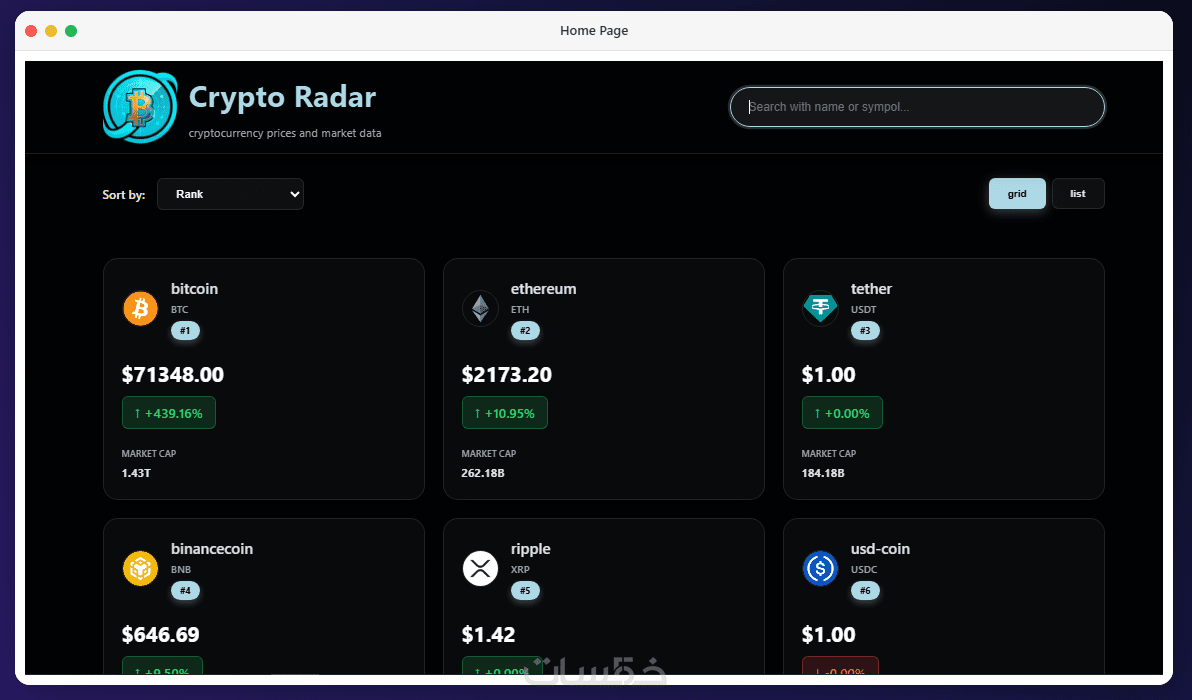Click the 'cryptocurrency prices and market data' tagline
The width and height of the screenshot is (1192, 700).
tap(285, 133)
